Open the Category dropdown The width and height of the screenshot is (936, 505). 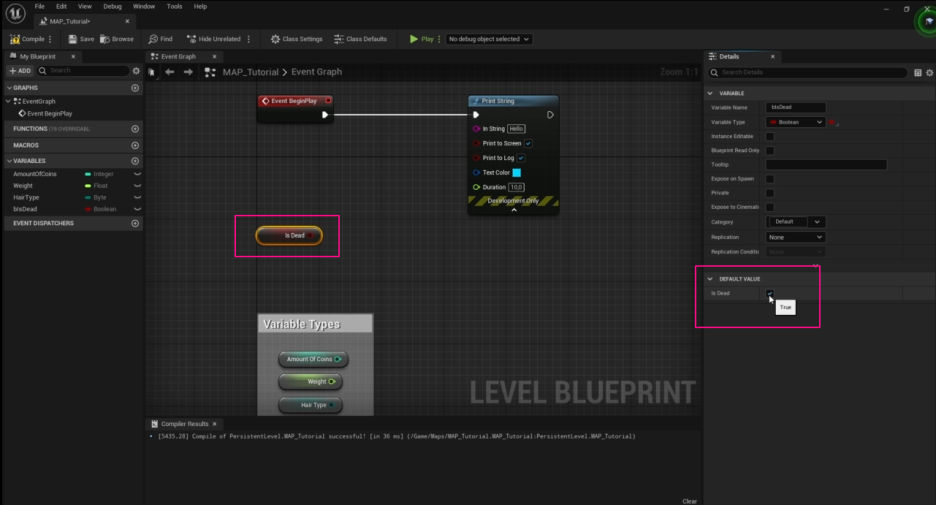[796, 221]
